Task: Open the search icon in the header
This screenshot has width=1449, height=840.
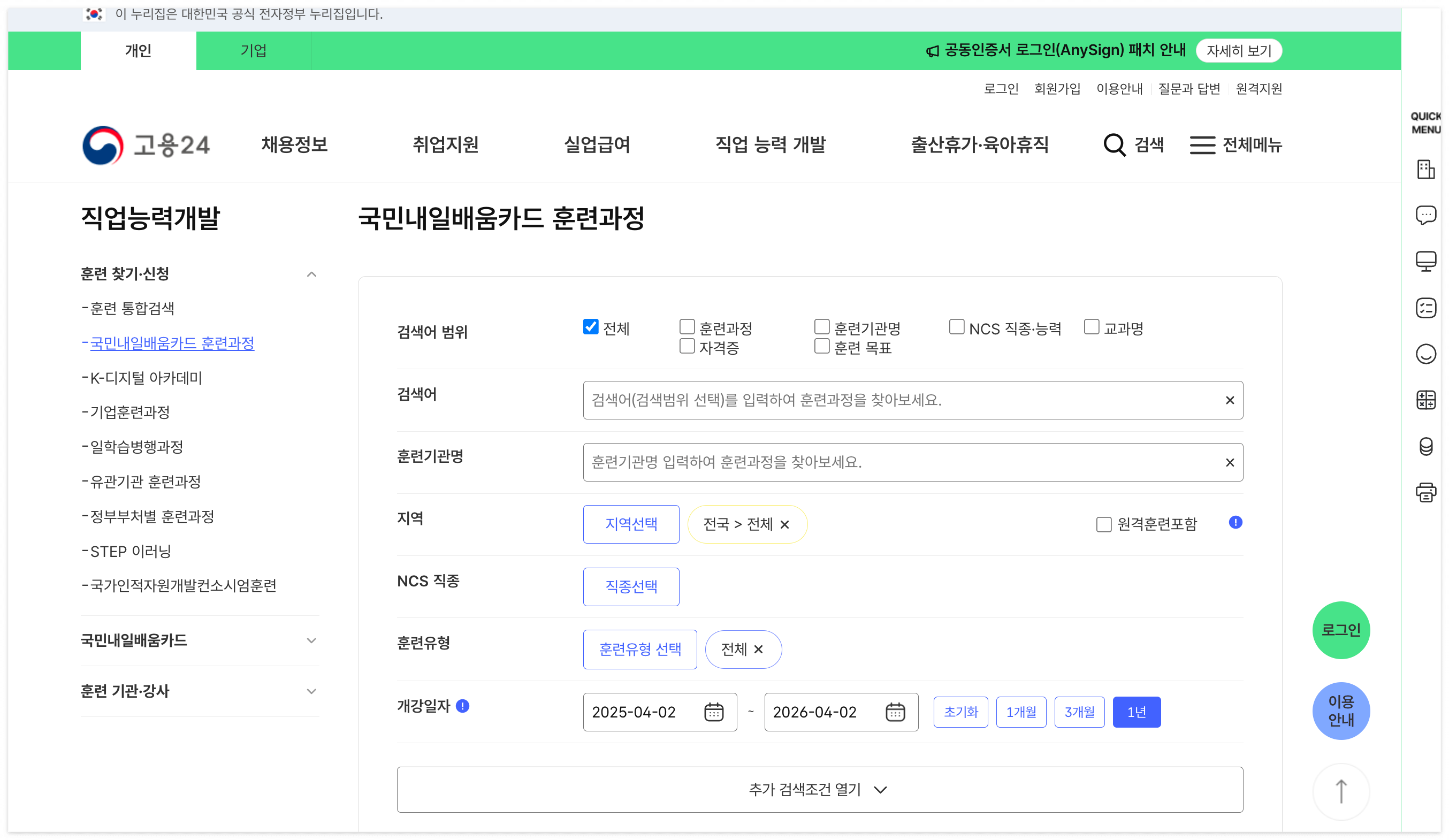Action: click(1115, 145)
